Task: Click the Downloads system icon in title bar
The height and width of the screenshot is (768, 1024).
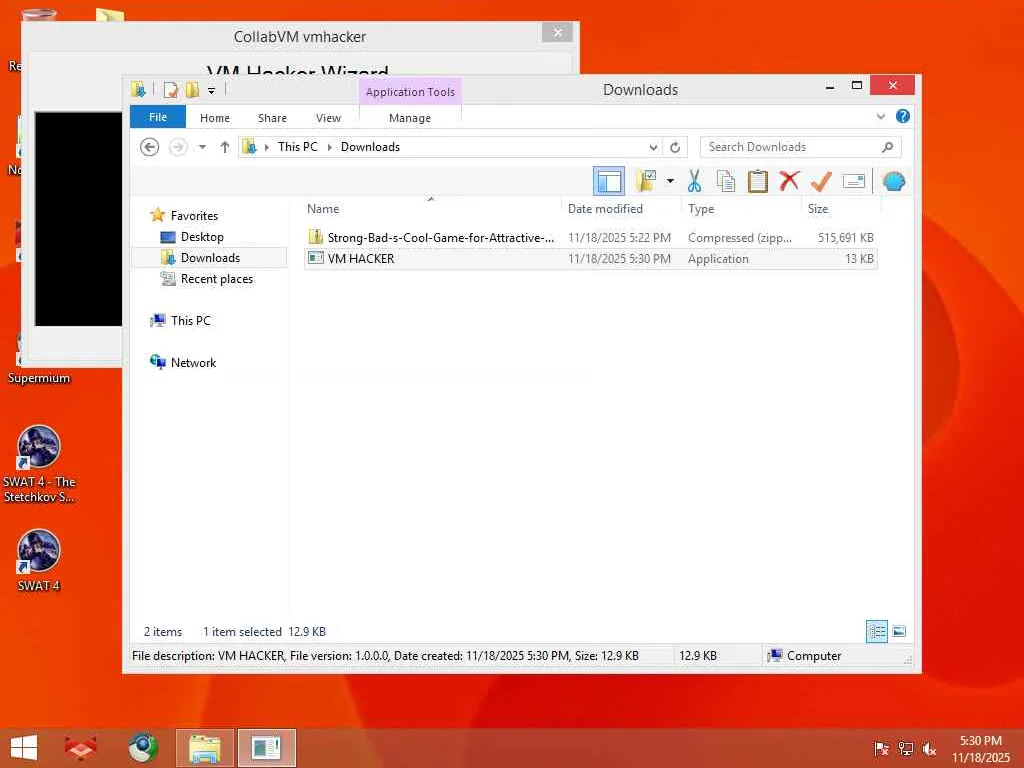Action: [138, 89]
